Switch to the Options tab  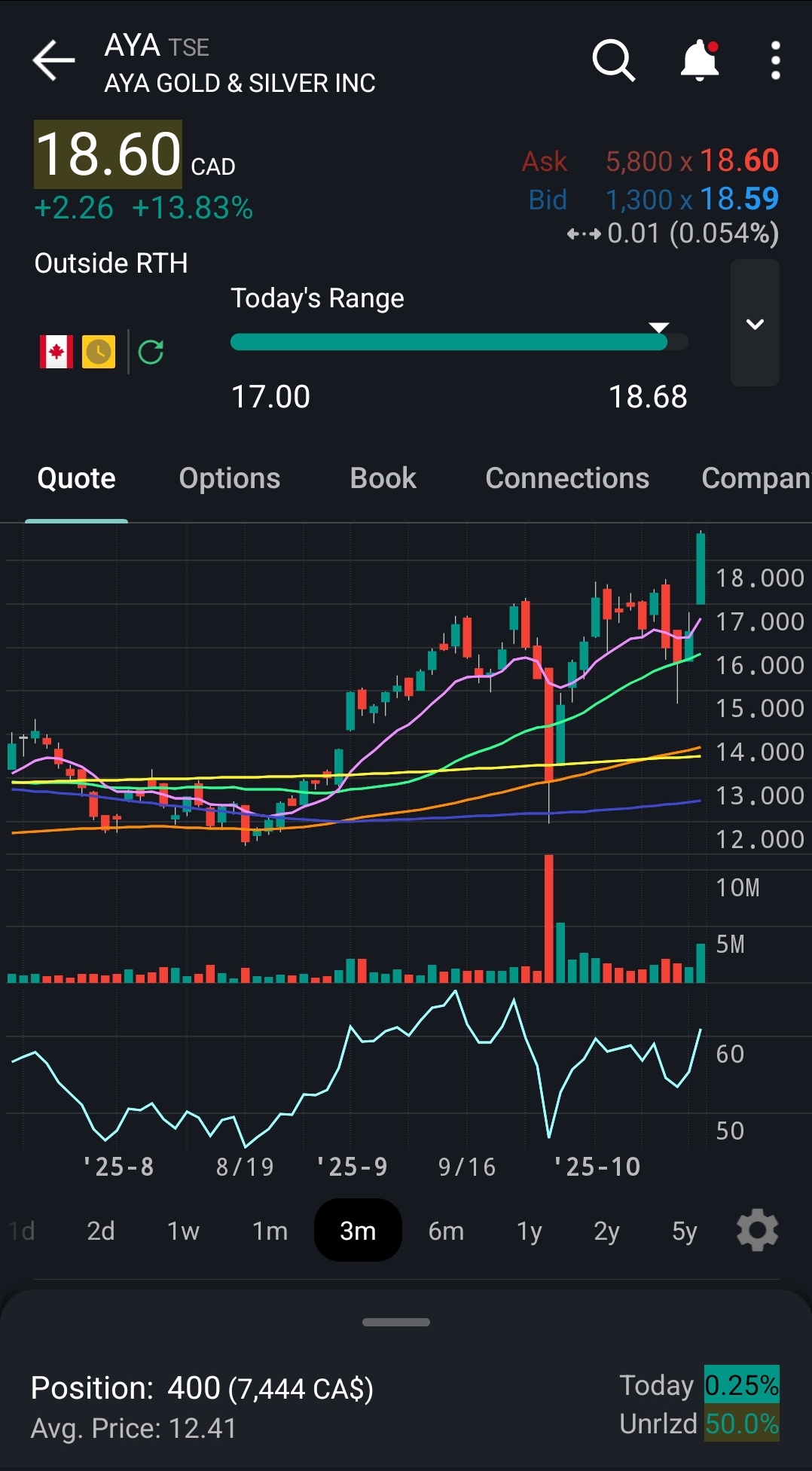coord(230,478)
